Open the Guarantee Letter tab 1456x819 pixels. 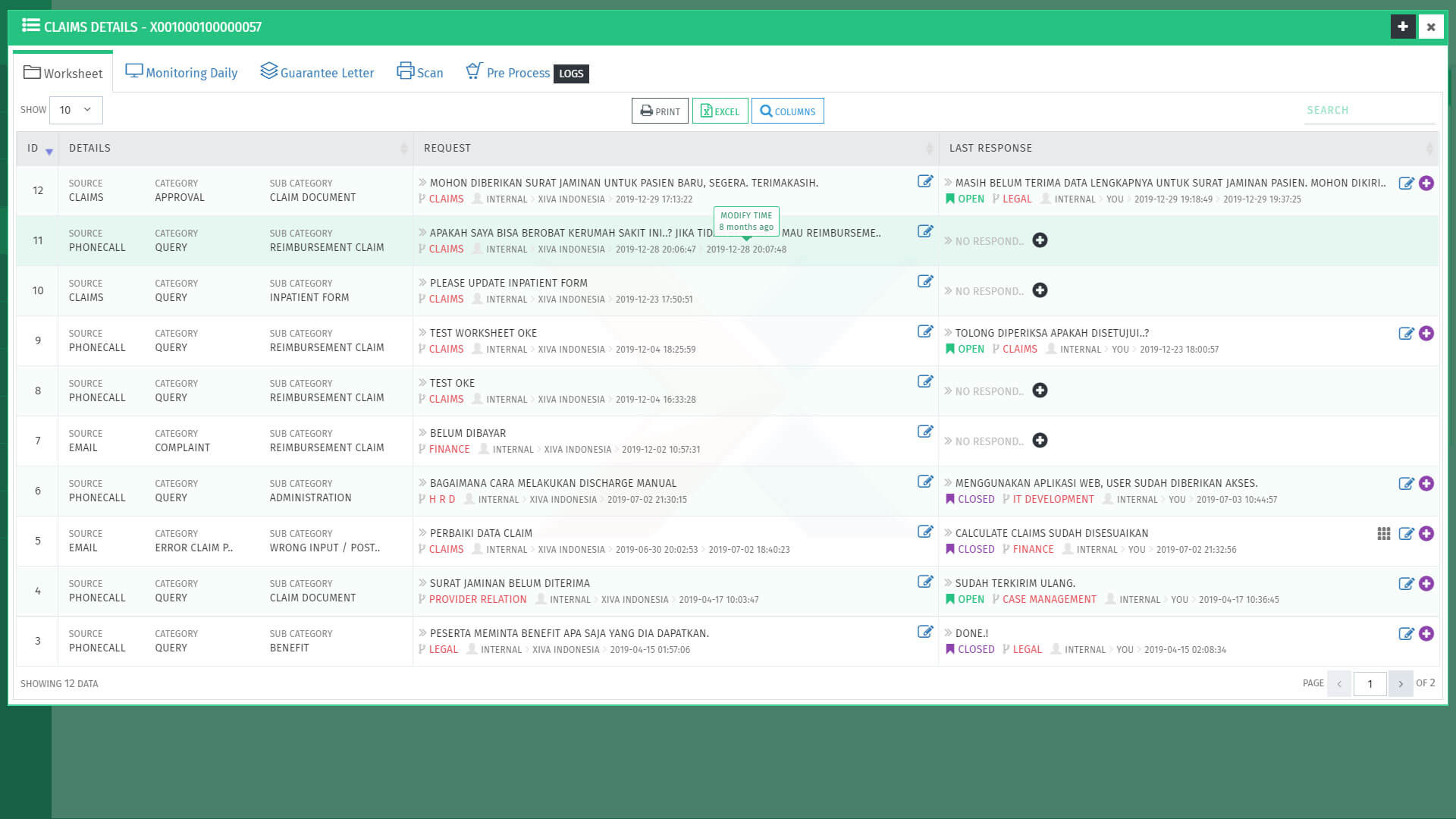point(317,73)
